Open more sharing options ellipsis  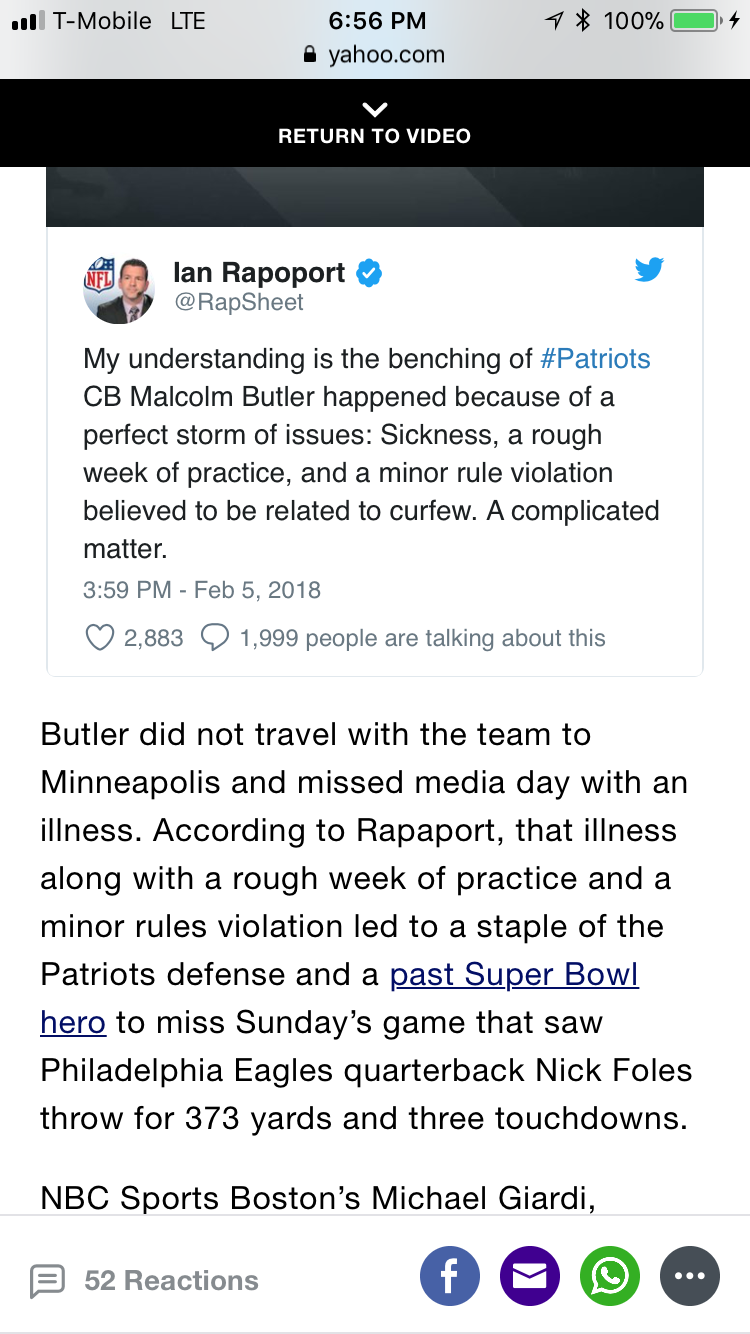(690, 1277)
